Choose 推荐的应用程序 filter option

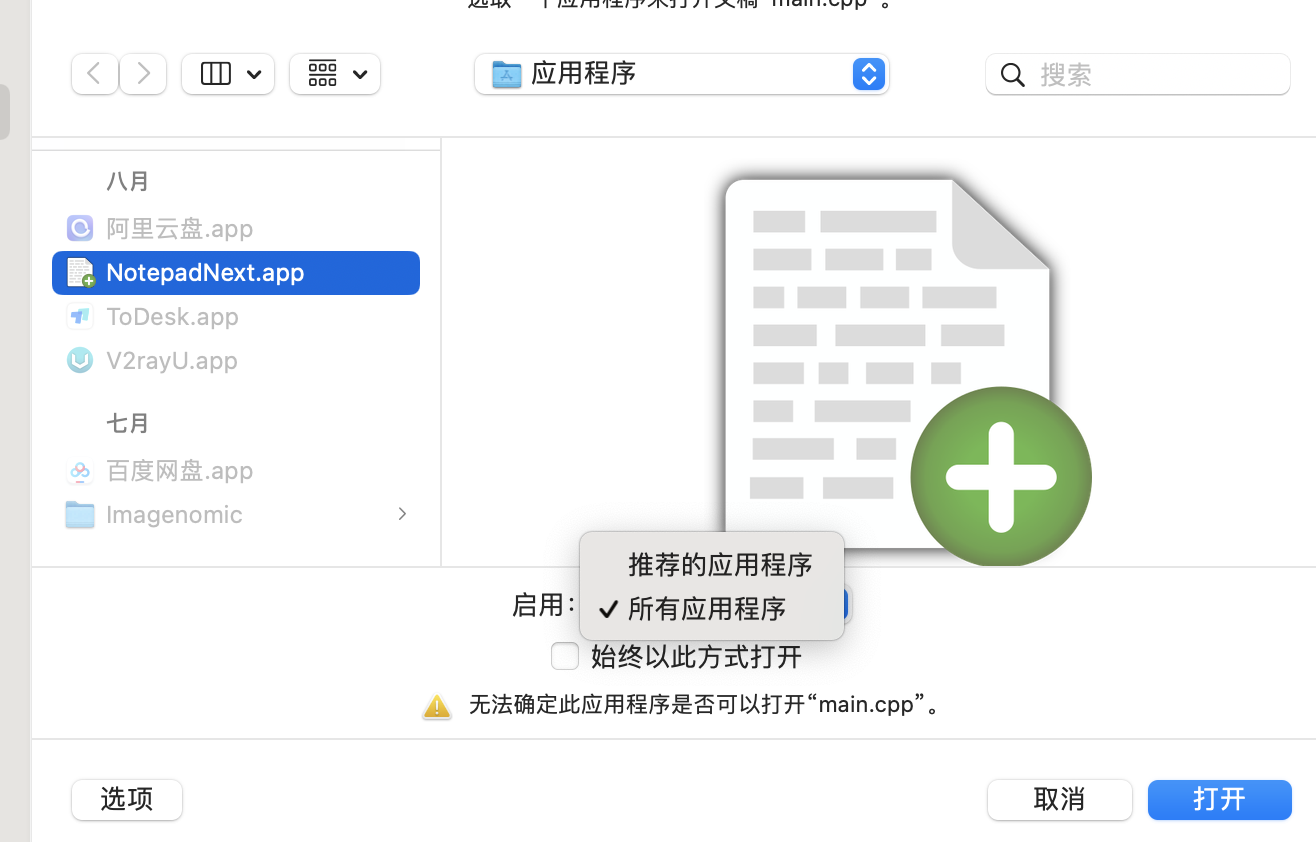[x=720, y=565]
